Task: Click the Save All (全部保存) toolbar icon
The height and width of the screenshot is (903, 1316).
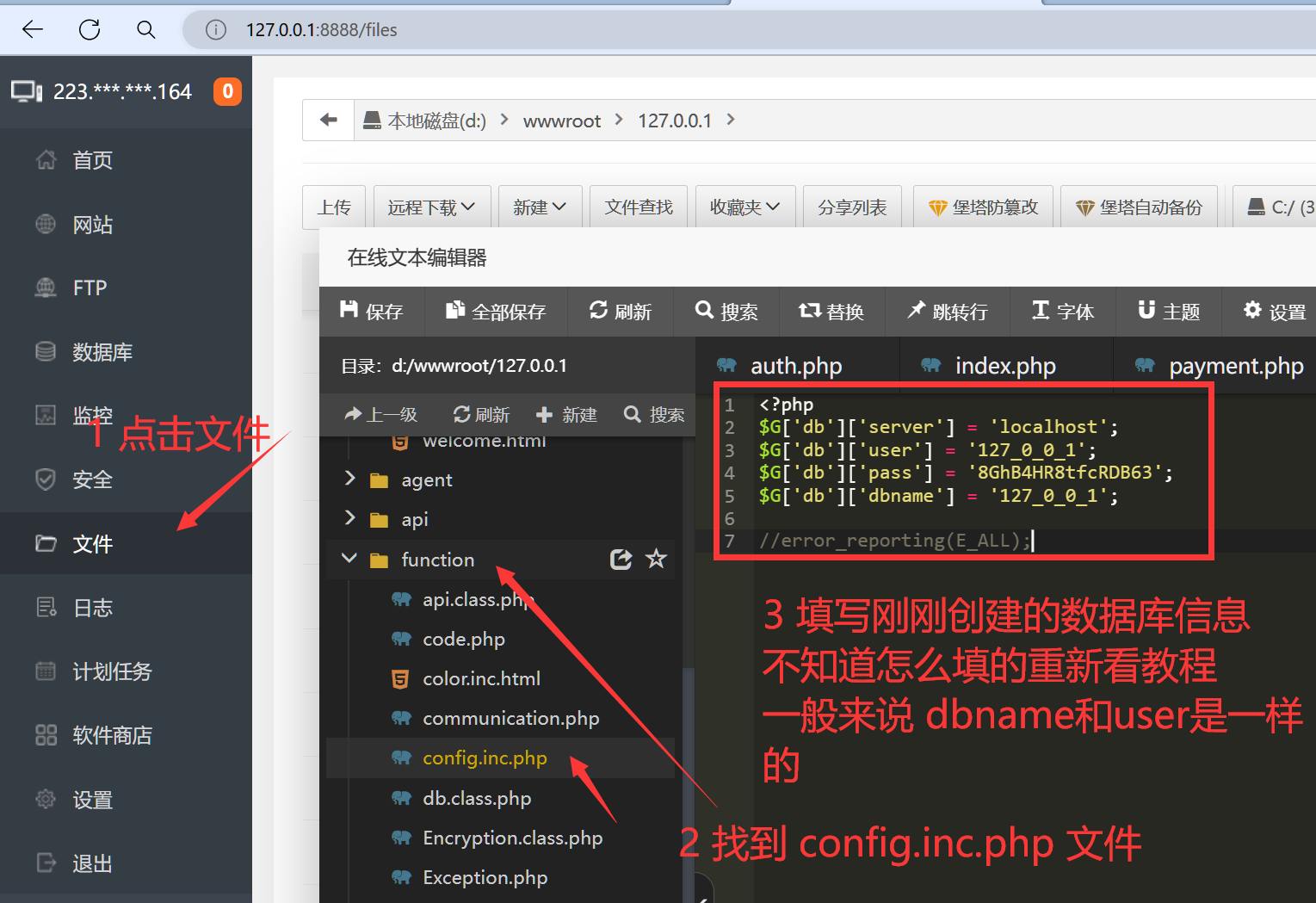Action: pos(454,311)
